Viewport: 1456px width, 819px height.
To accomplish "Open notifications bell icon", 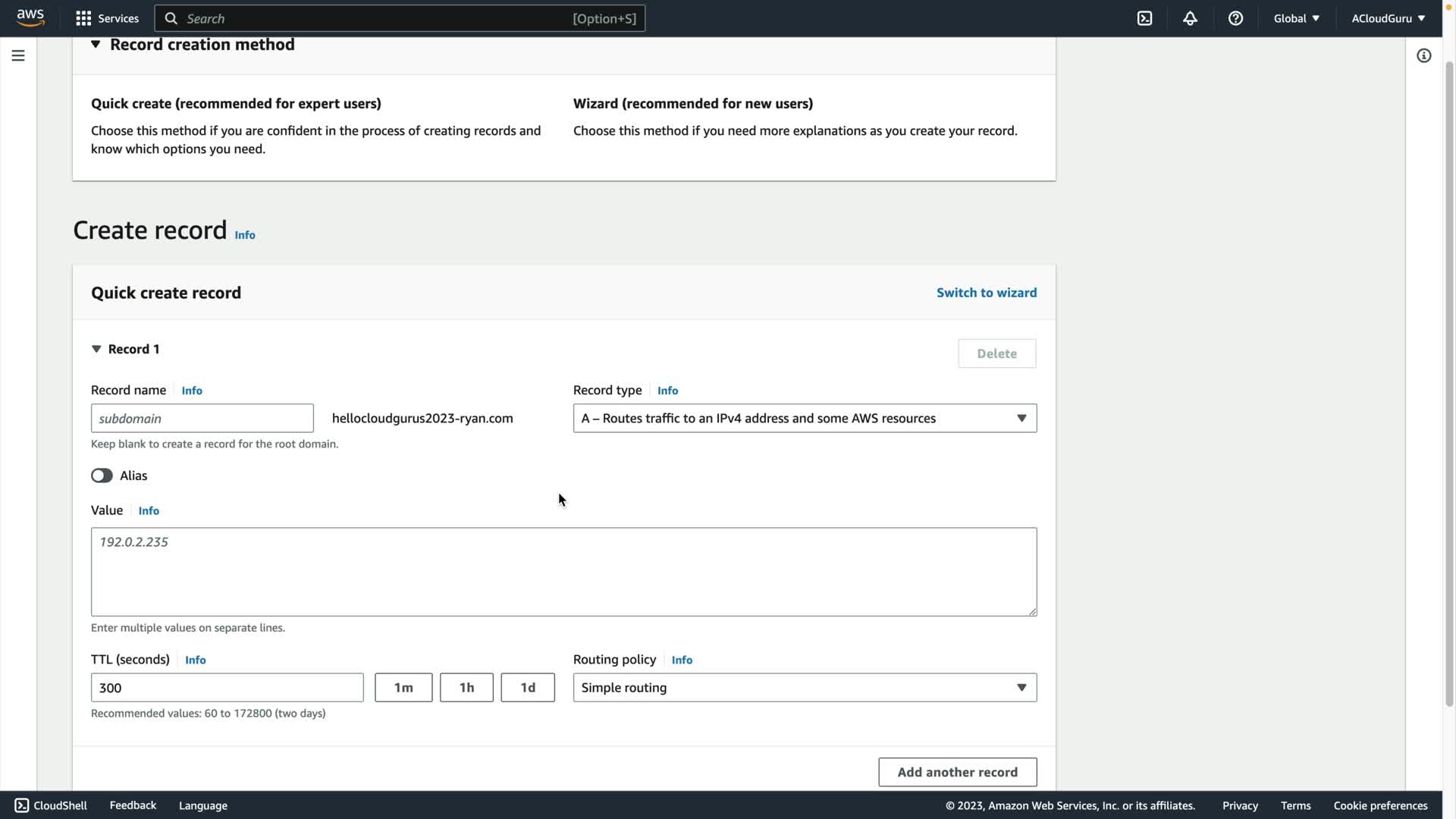I will tap(1190, 18).
